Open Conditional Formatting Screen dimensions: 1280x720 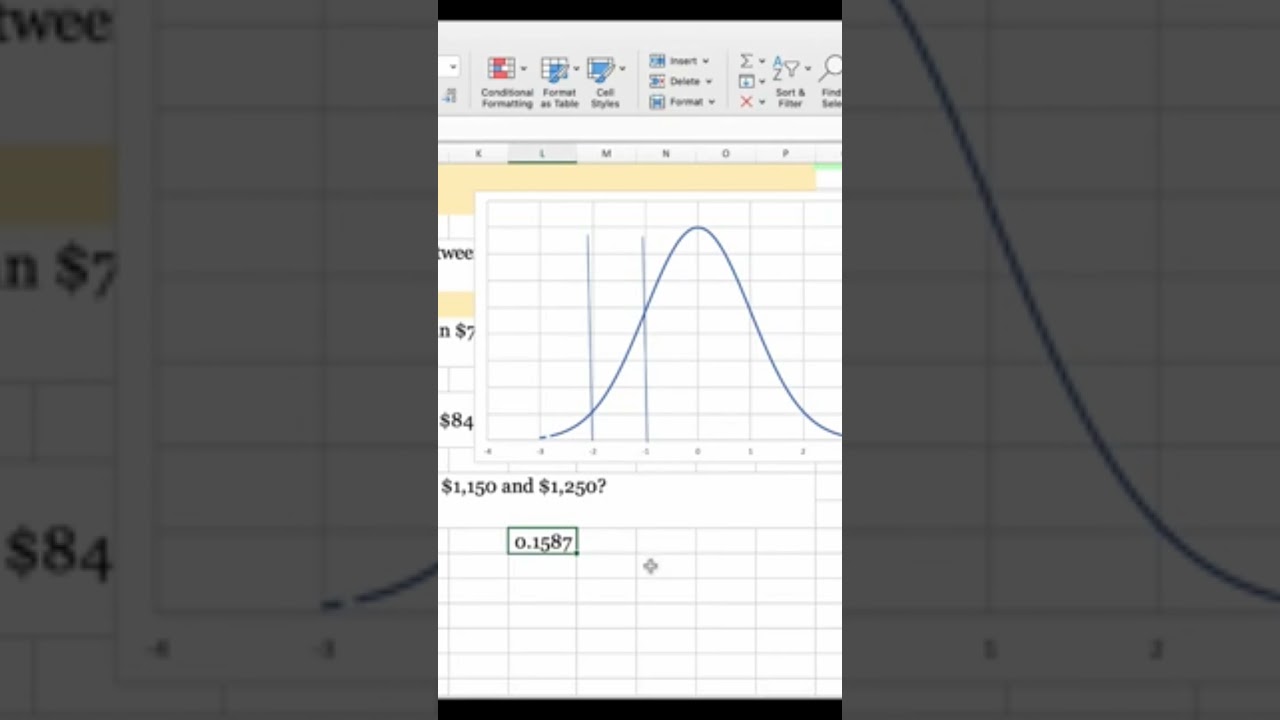(506, 82)
